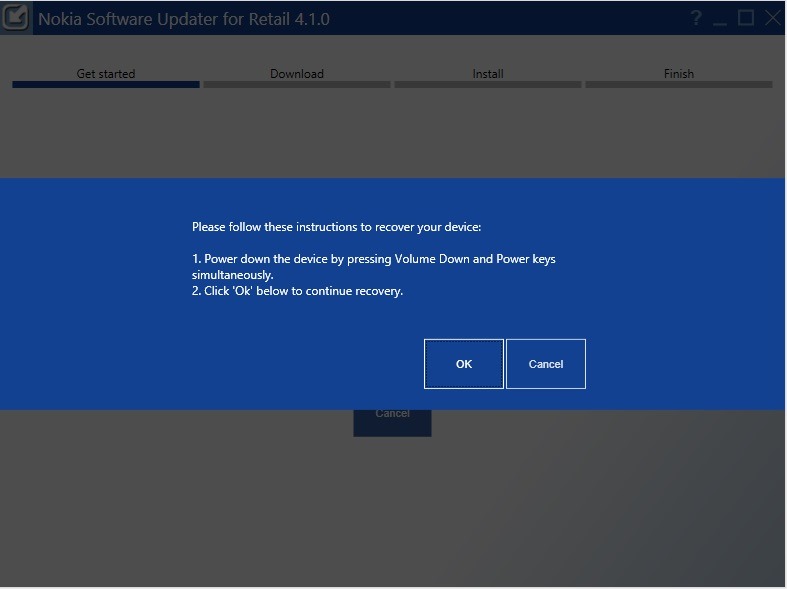Click the "Click 'Ok' below" instruction line
This screenshot has height=589, width=787.
pyautogui.click(x=297, y=291)
